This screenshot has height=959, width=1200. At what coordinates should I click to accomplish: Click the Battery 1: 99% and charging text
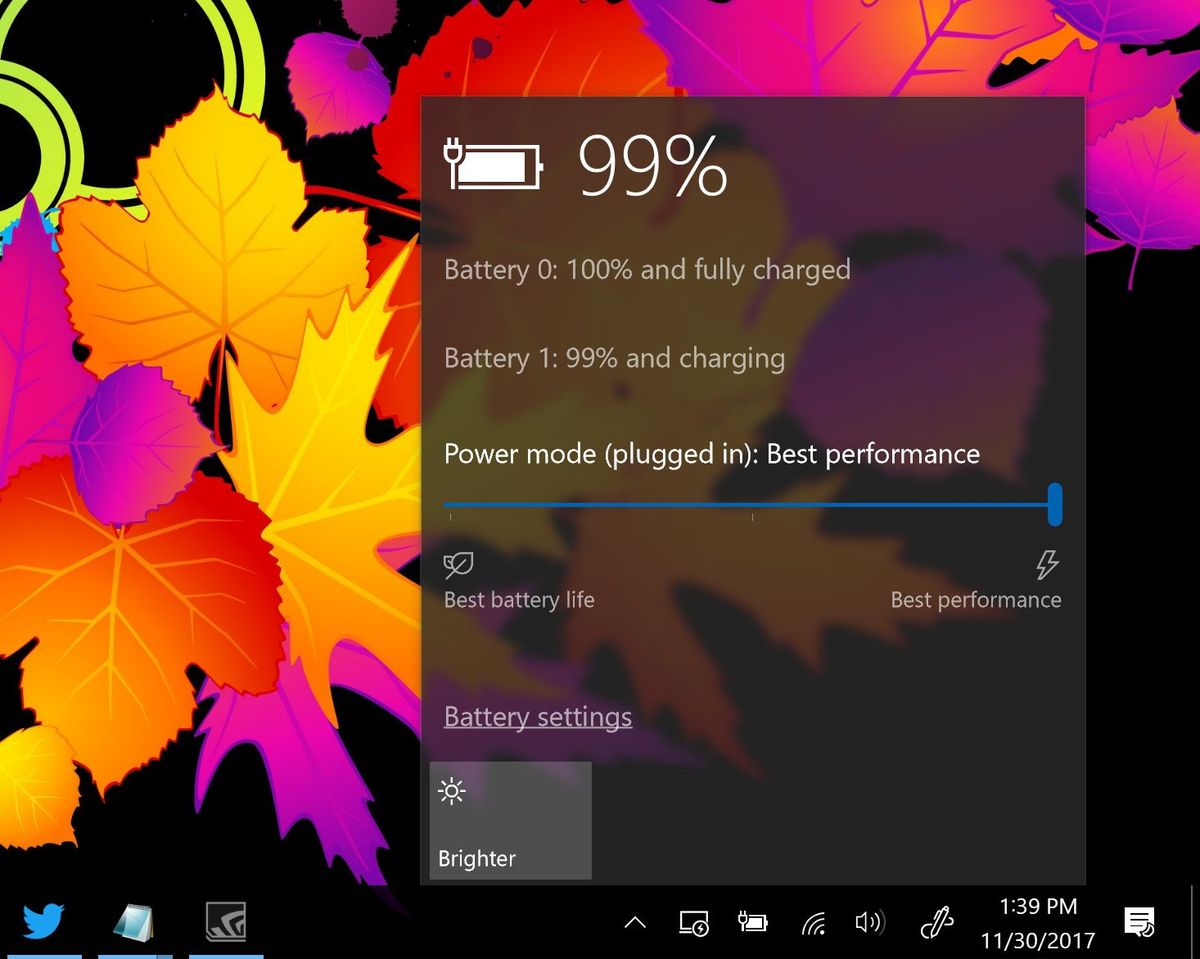pos(614,358)
